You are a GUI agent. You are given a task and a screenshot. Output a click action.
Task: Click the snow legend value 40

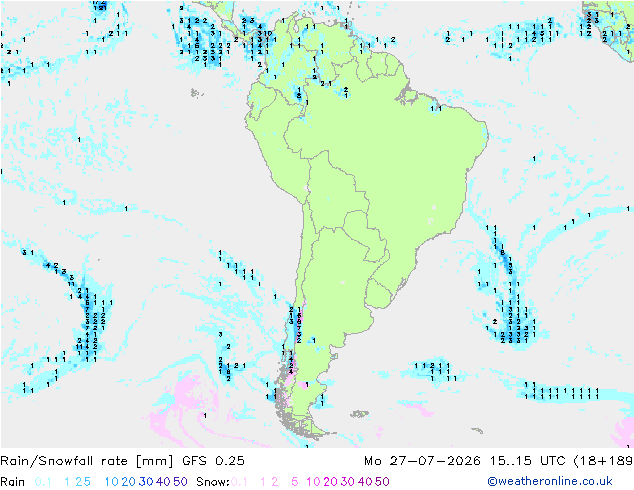click(x=365, y=482)
